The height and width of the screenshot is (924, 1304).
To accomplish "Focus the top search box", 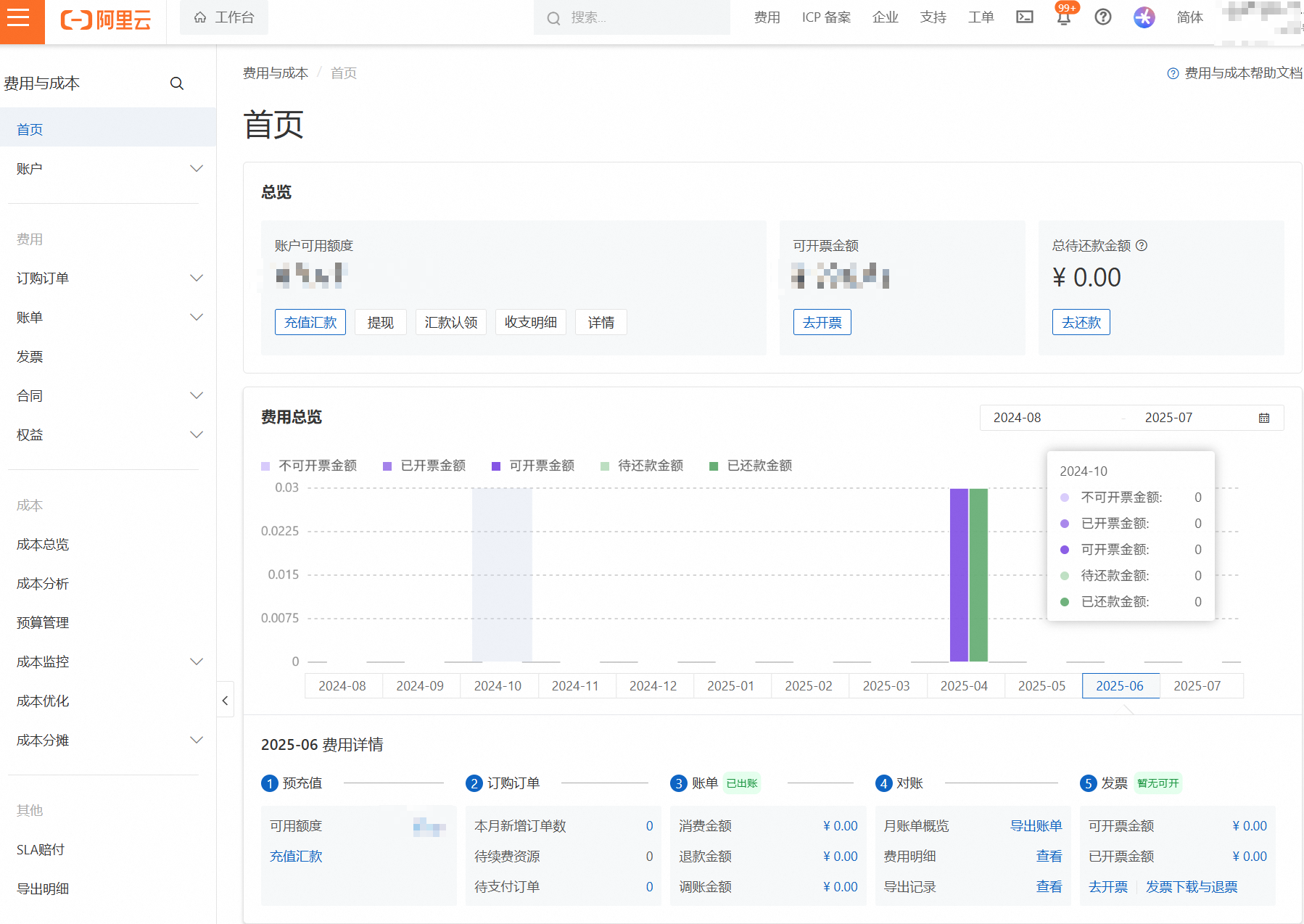I will tap(632, 17).
